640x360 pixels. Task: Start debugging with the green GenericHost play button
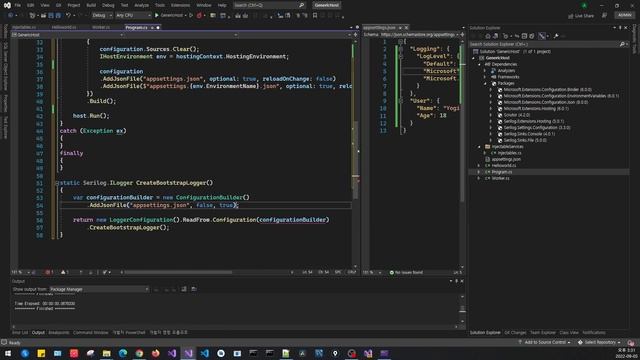pos(157,16)
